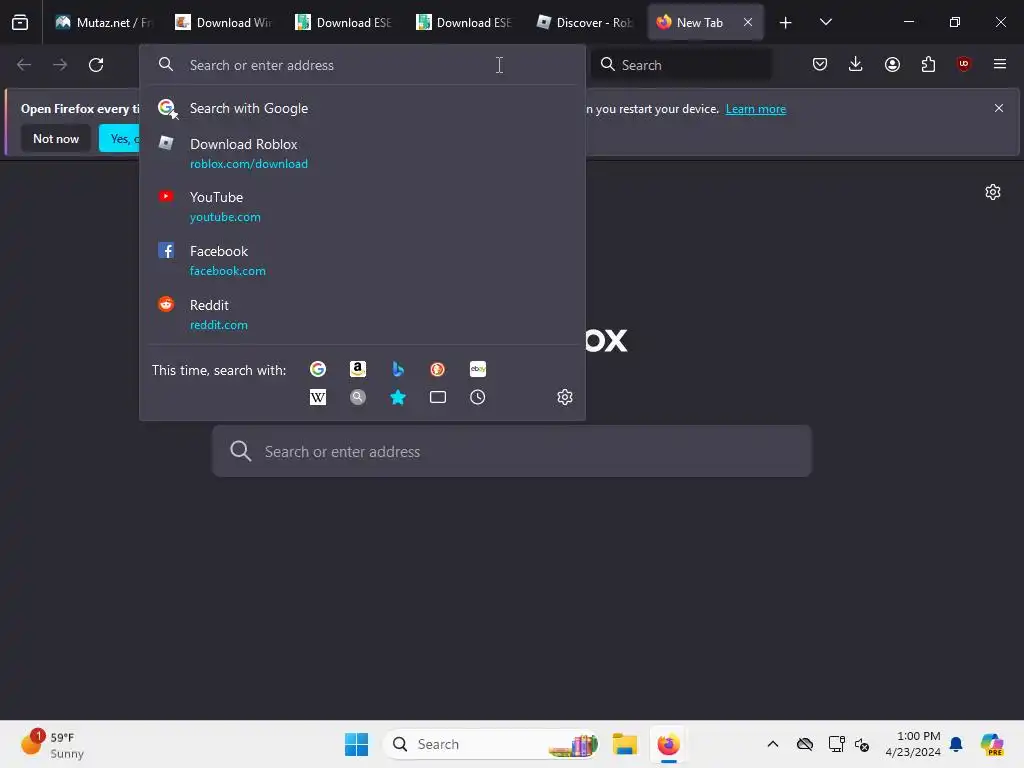The height and width of the screenshot is (768, 1024).
Task: Focus the address bar field
Action: pos(362,65)
